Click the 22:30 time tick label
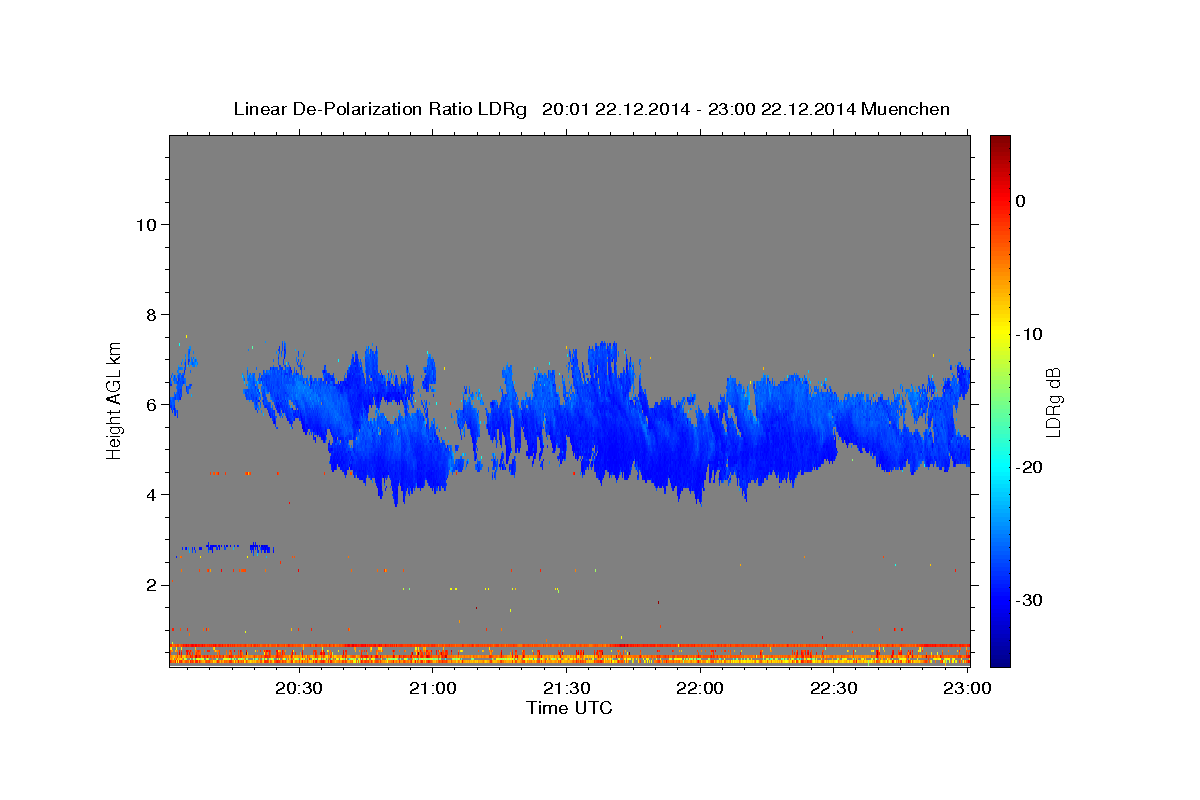The image size is (1200, 800). pyautogui.click(x=833, y=688)
